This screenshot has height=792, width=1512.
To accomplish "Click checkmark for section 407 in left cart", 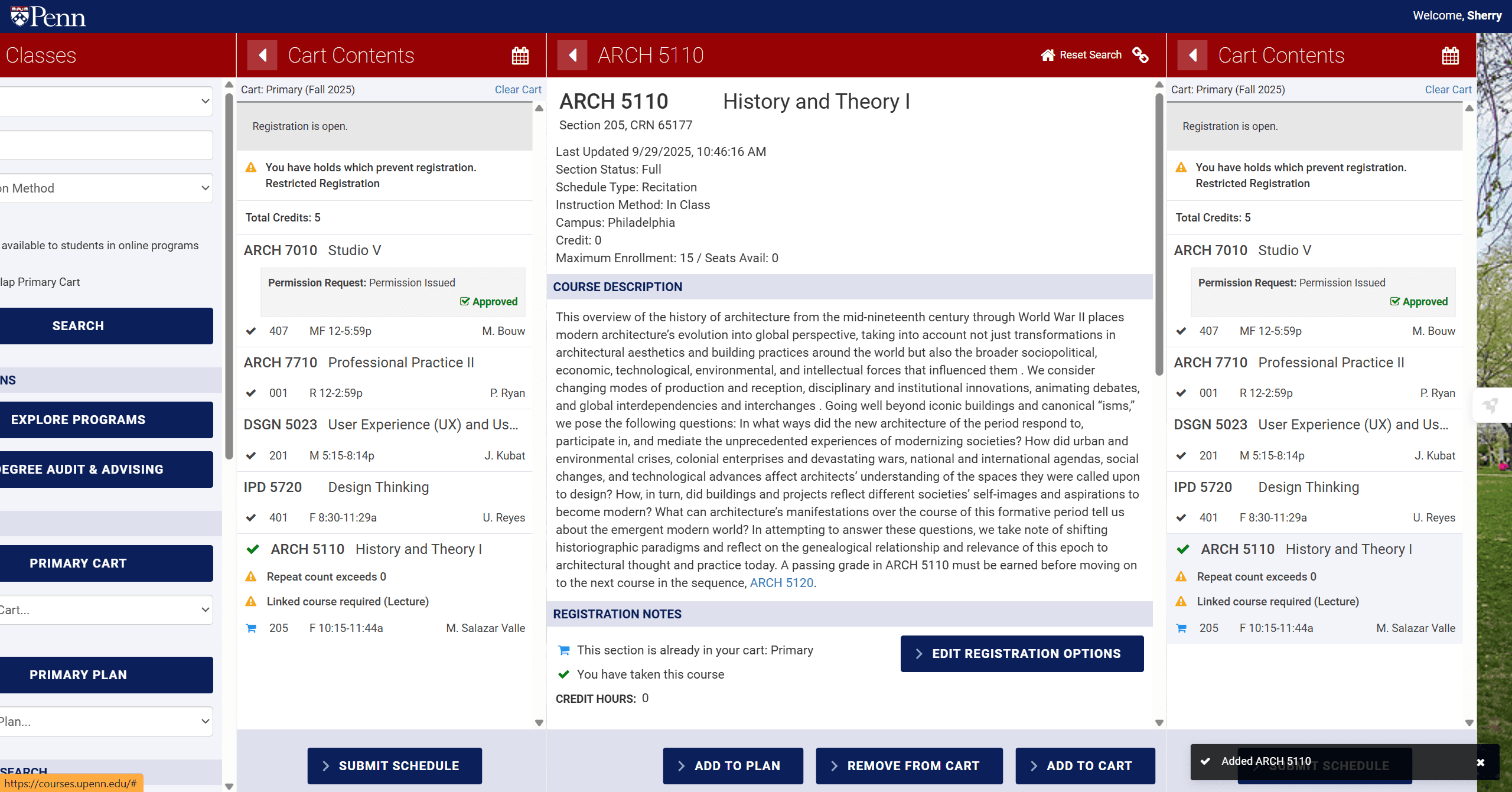I will click(251, 331).
